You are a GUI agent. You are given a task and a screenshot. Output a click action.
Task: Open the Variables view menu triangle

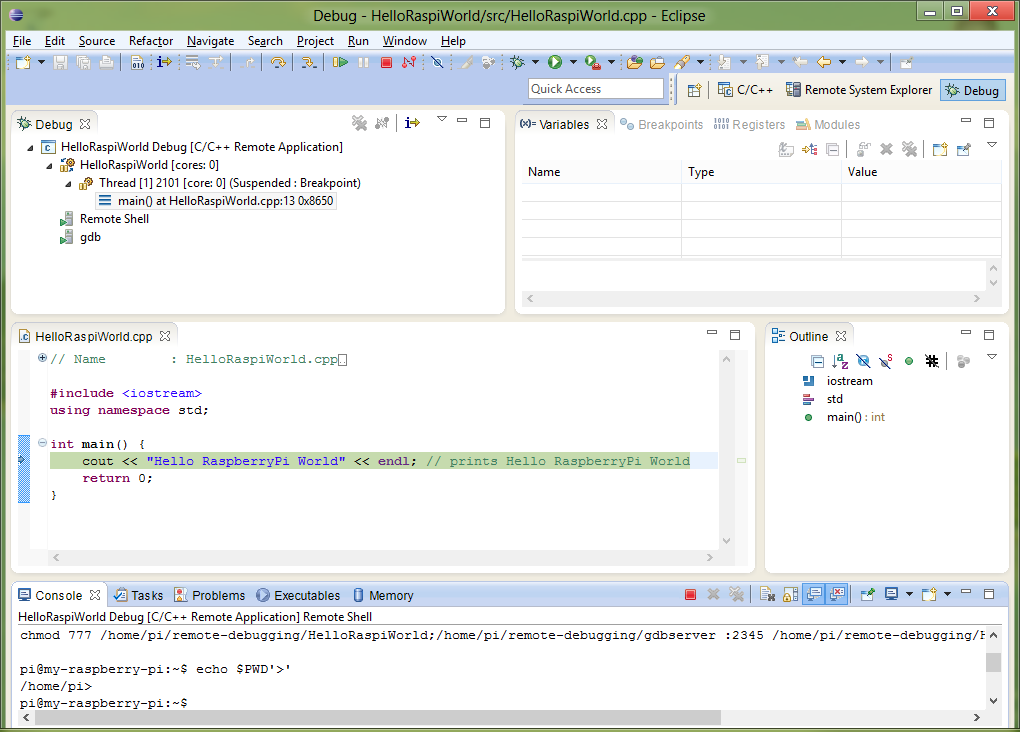tap(991, 145)
